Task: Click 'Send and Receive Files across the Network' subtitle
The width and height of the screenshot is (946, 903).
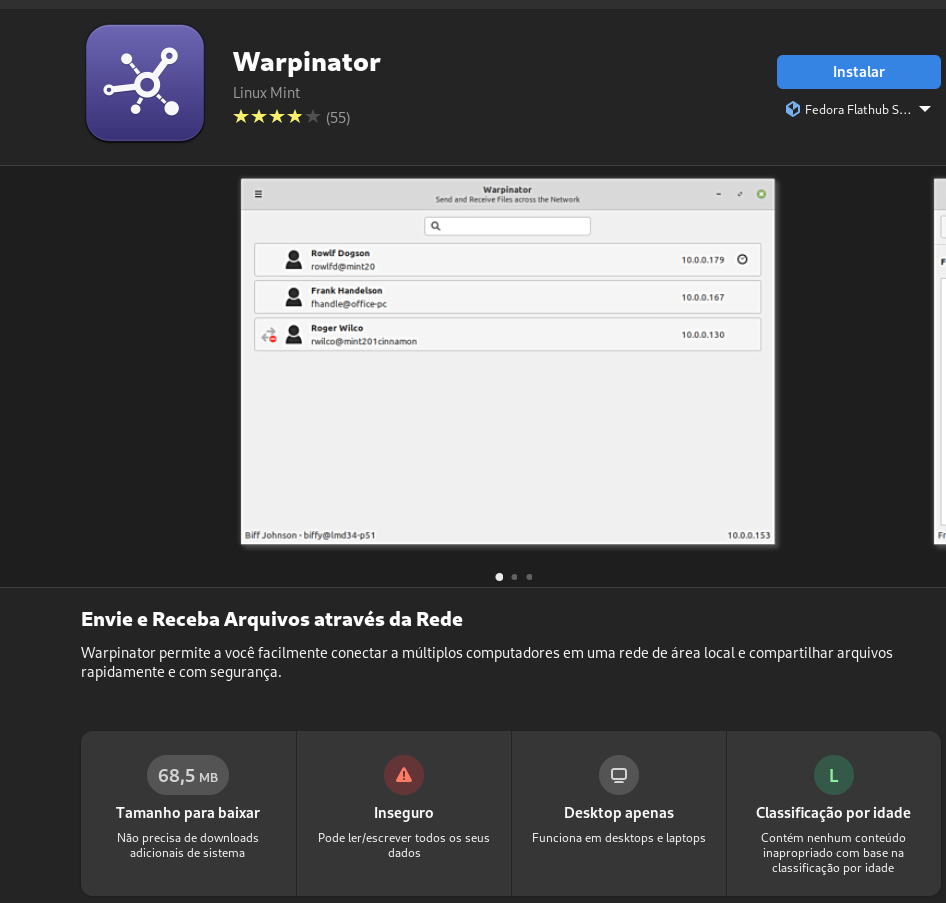Action: coord(507,200)
